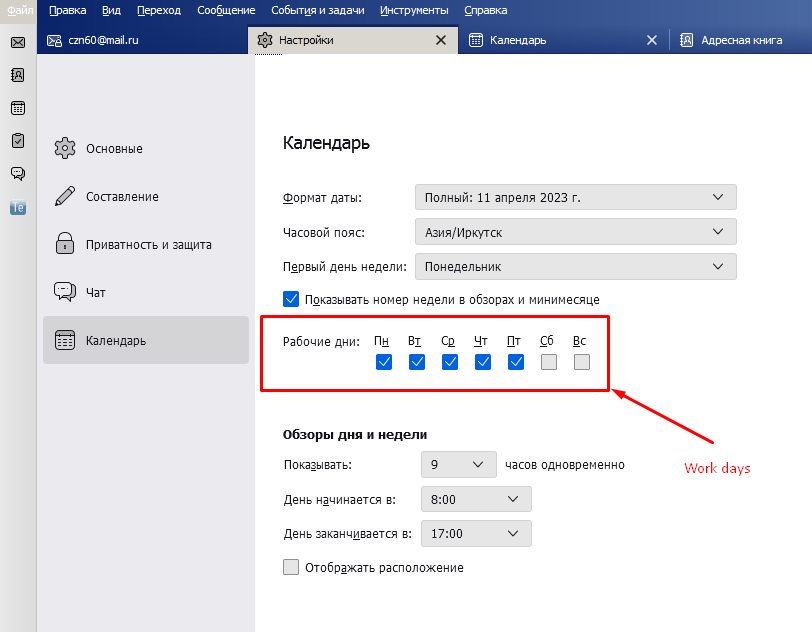Enable the Сб work day checkbox
The image size is (812, 632).
pos(549,362)
